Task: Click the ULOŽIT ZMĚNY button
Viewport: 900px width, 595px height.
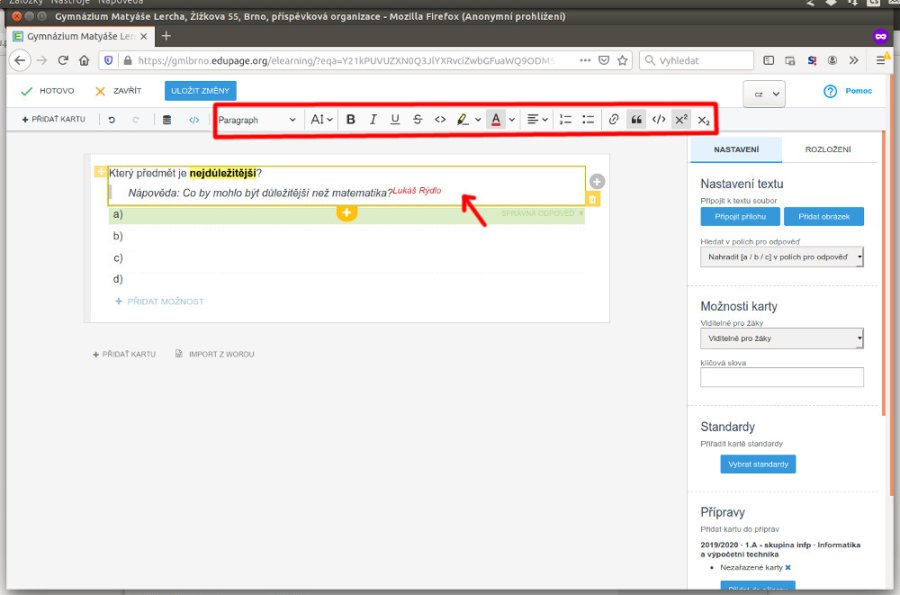Action: pos(200,91)
